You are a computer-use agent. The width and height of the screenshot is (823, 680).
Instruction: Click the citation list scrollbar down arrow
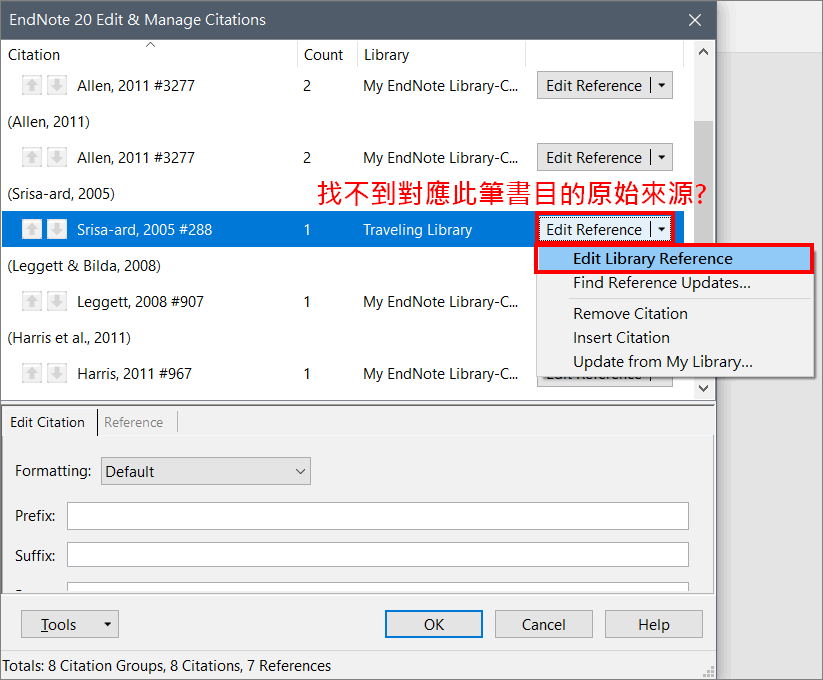pyautogui.click(x=704, y=388)
